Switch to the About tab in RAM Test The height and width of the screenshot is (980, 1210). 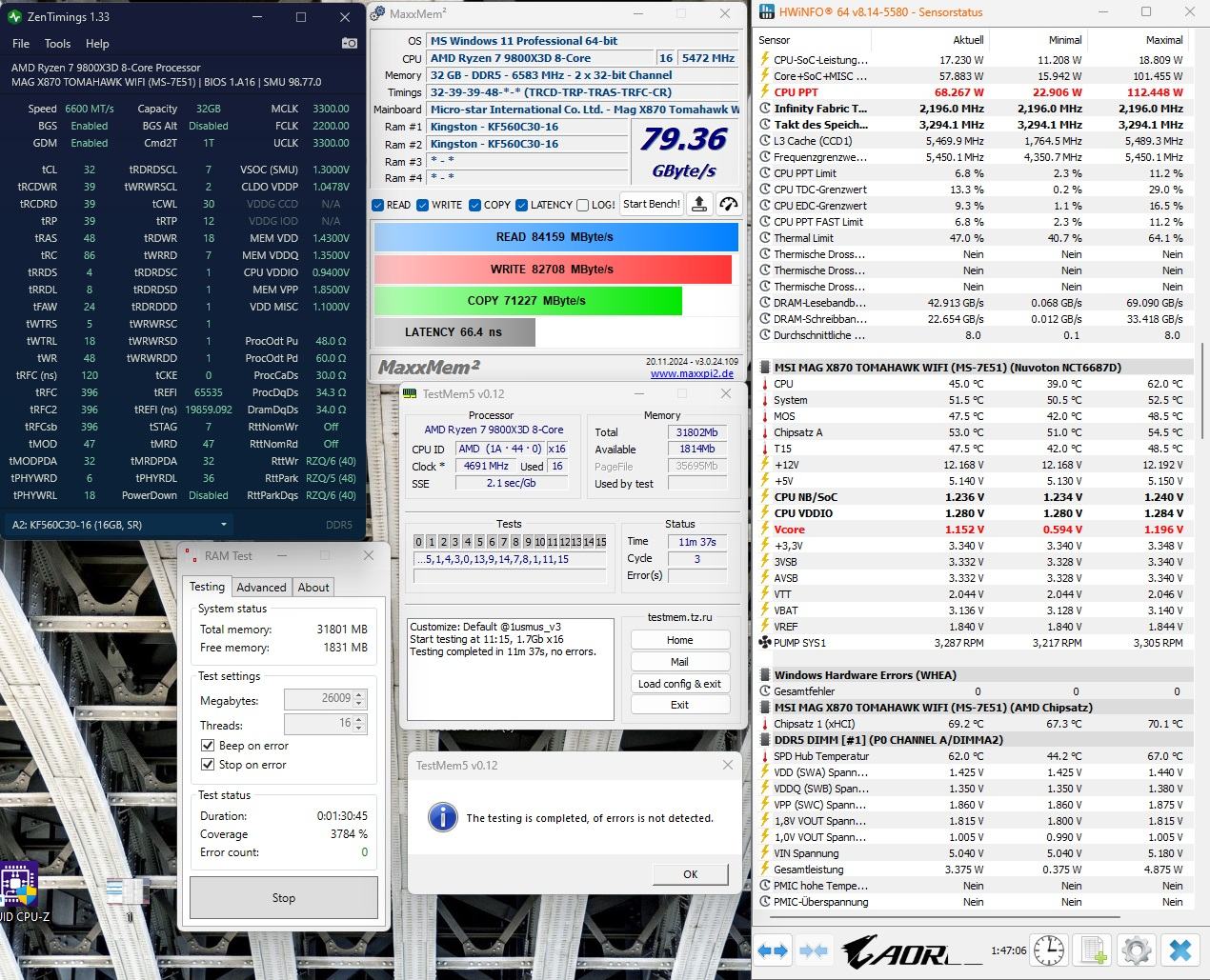pyautogui.click(x=313, y=588)
